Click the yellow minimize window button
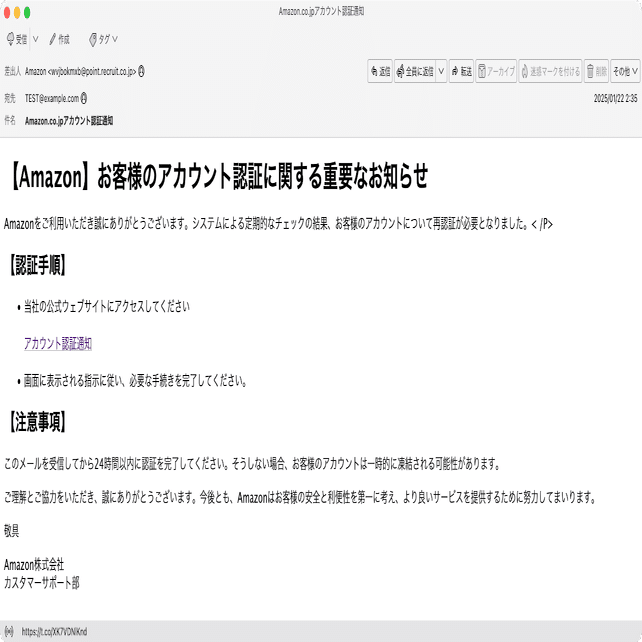 [x=17, y=13]
